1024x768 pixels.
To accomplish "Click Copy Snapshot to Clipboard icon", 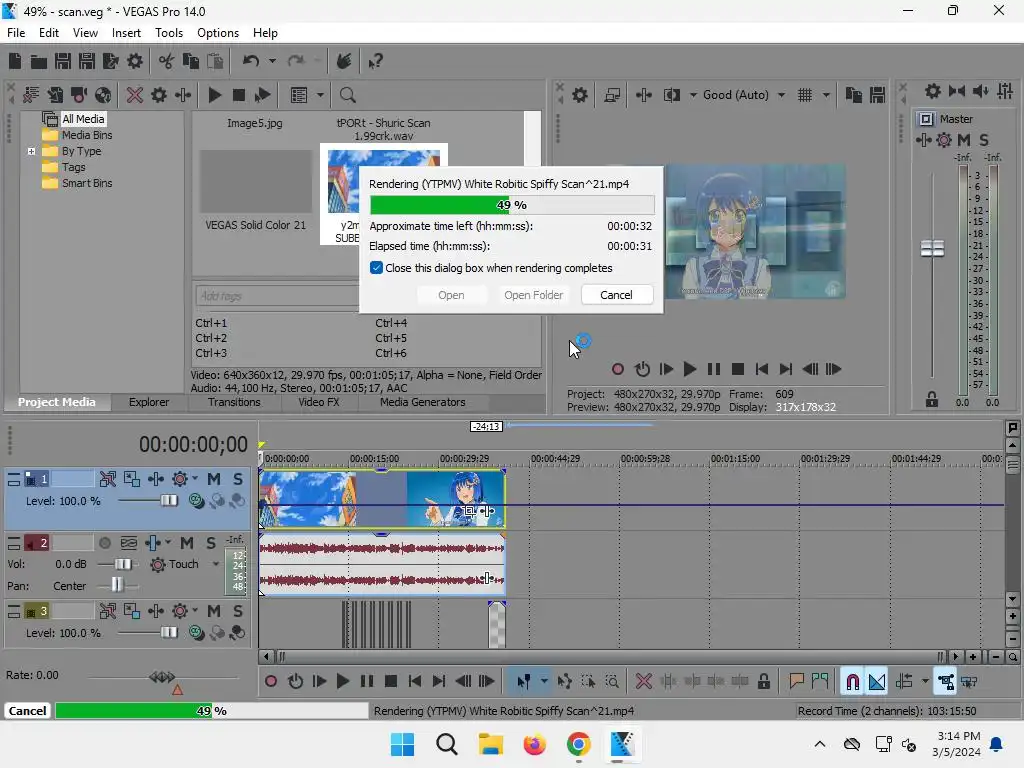I will click(x=854, y=95).
